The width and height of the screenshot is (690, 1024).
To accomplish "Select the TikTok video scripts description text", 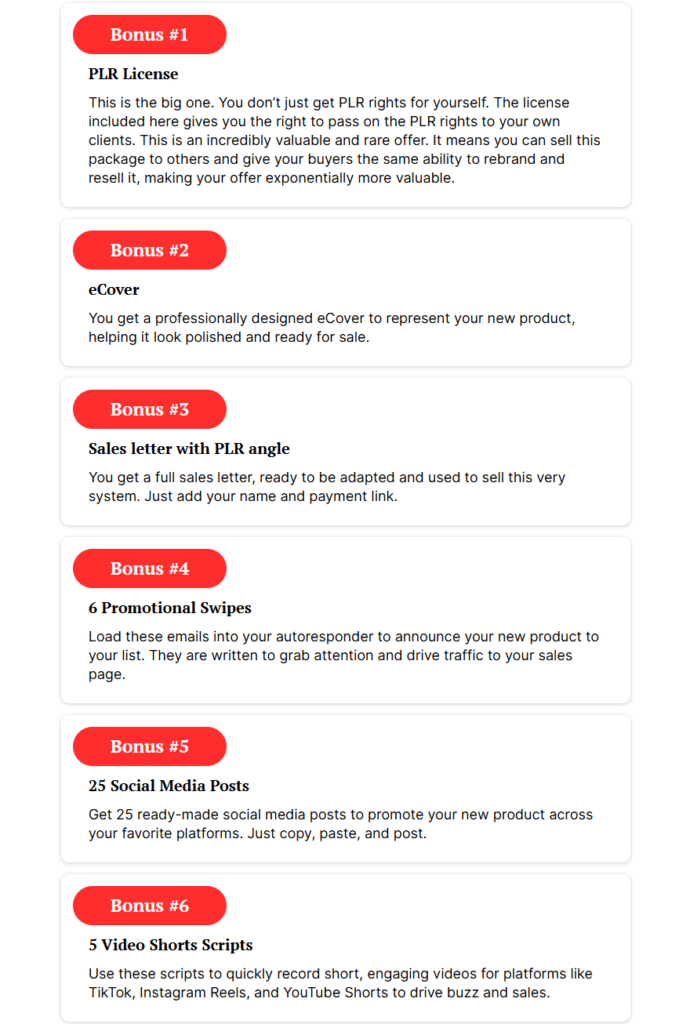I will 340,984.
